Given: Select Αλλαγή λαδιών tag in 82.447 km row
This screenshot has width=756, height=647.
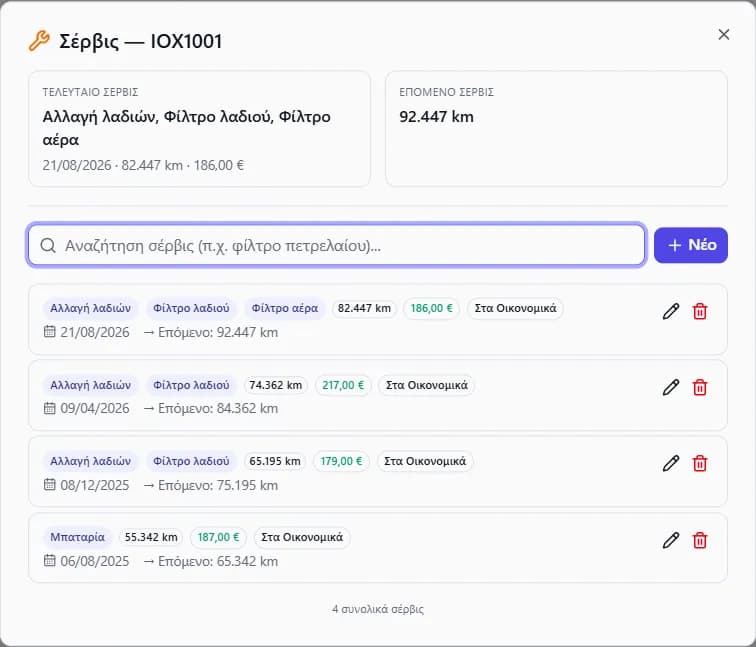Looking at the screenshot, I should click(91, 309).
